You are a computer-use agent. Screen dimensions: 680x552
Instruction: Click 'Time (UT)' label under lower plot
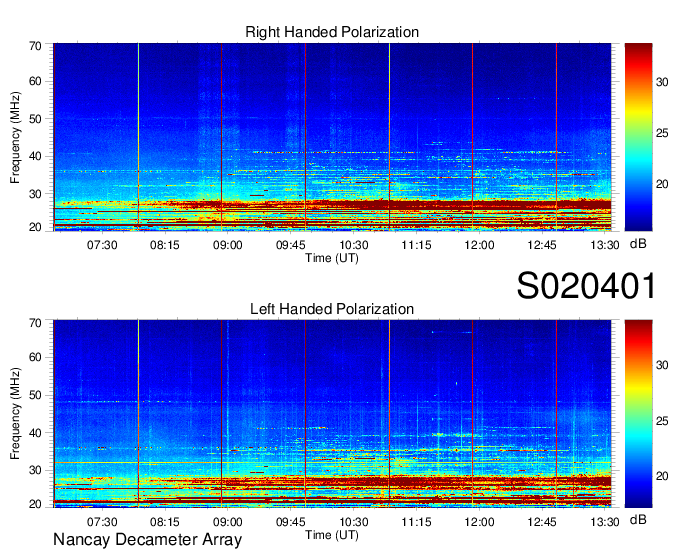click(x=332, y=535)
